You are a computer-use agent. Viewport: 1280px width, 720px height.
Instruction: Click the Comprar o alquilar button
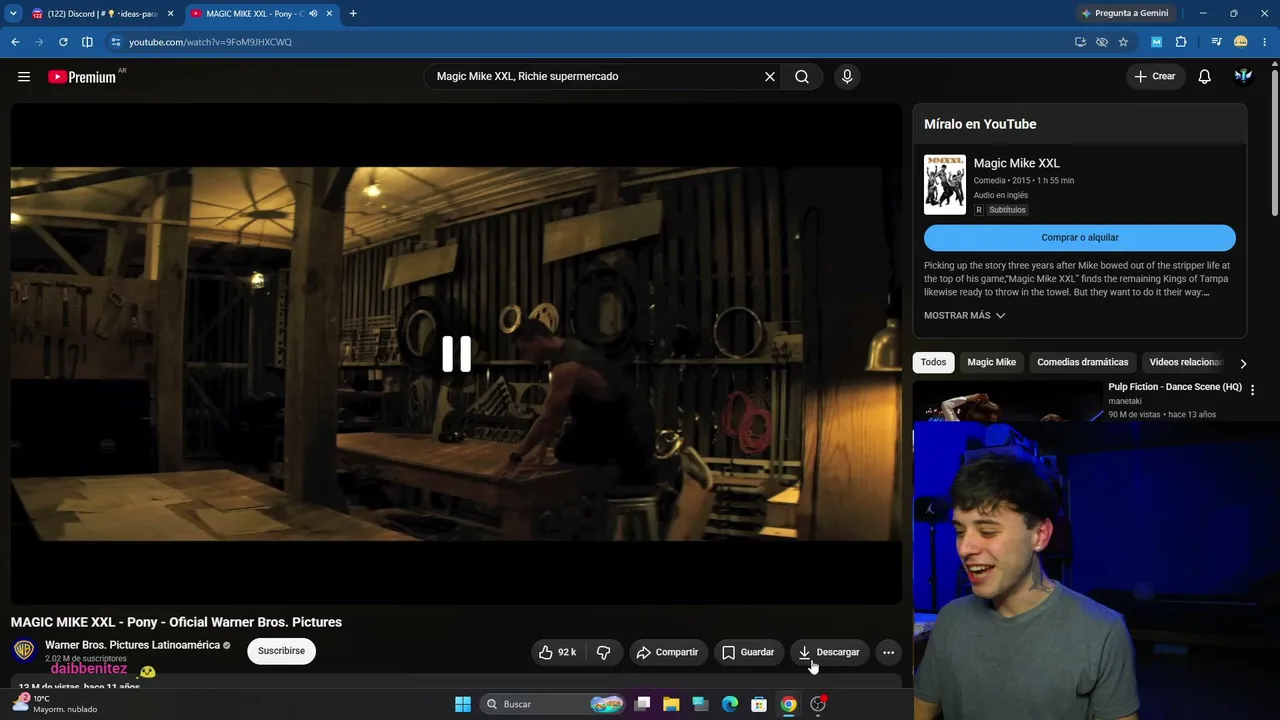1080,238
